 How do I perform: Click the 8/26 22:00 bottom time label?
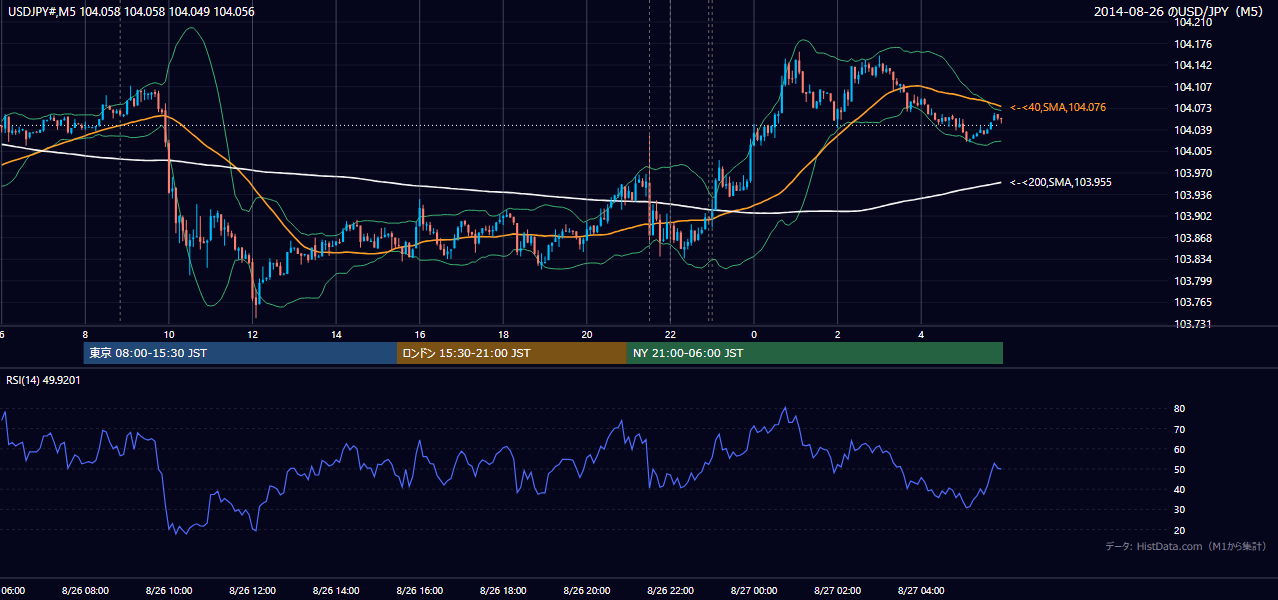point(671,591)
